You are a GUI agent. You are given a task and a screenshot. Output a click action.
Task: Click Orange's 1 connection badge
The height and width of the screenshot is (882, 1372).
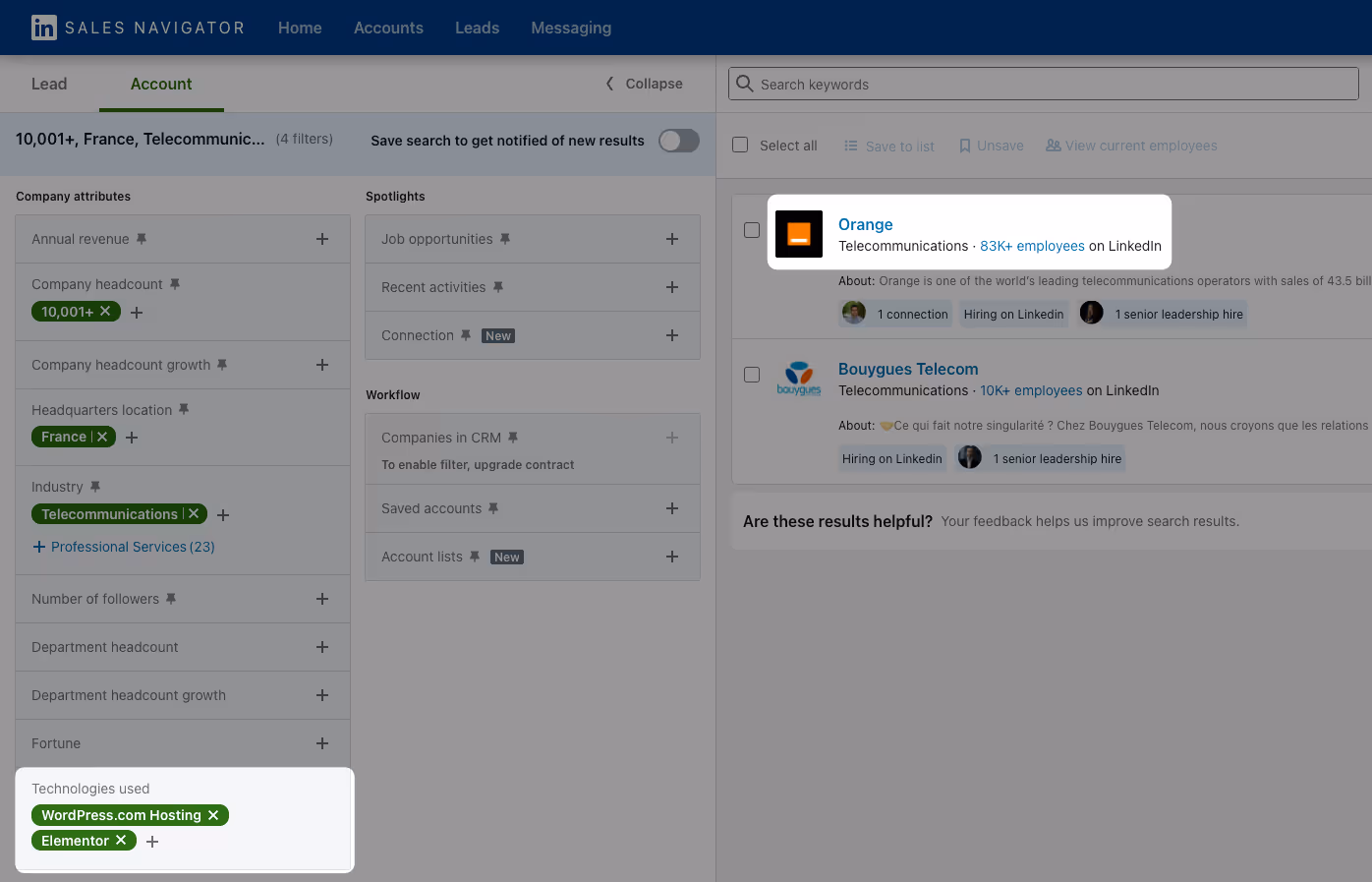tap(896, 314)
